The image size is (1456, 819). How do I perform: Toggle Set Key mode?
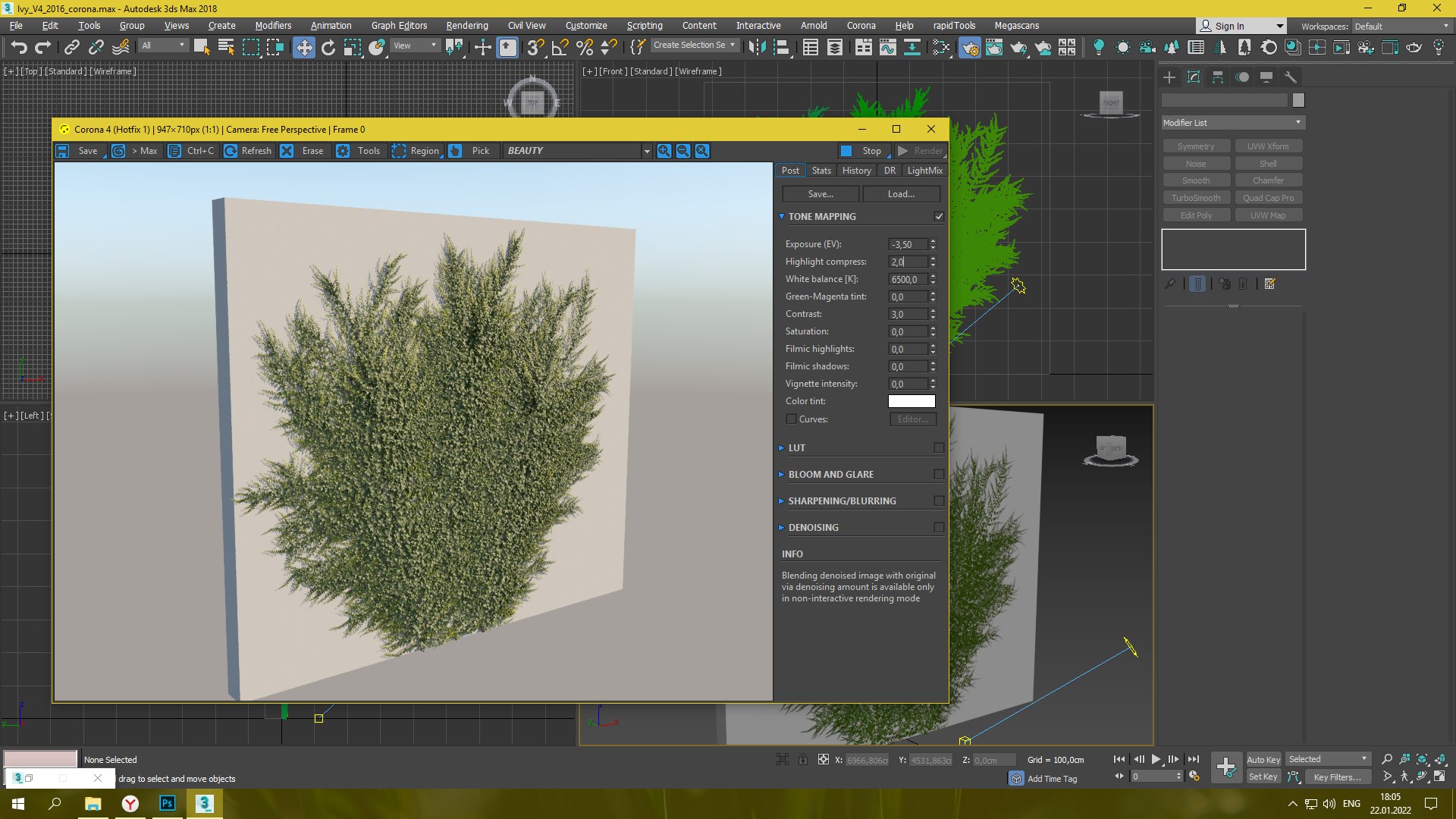point(1263,777)
